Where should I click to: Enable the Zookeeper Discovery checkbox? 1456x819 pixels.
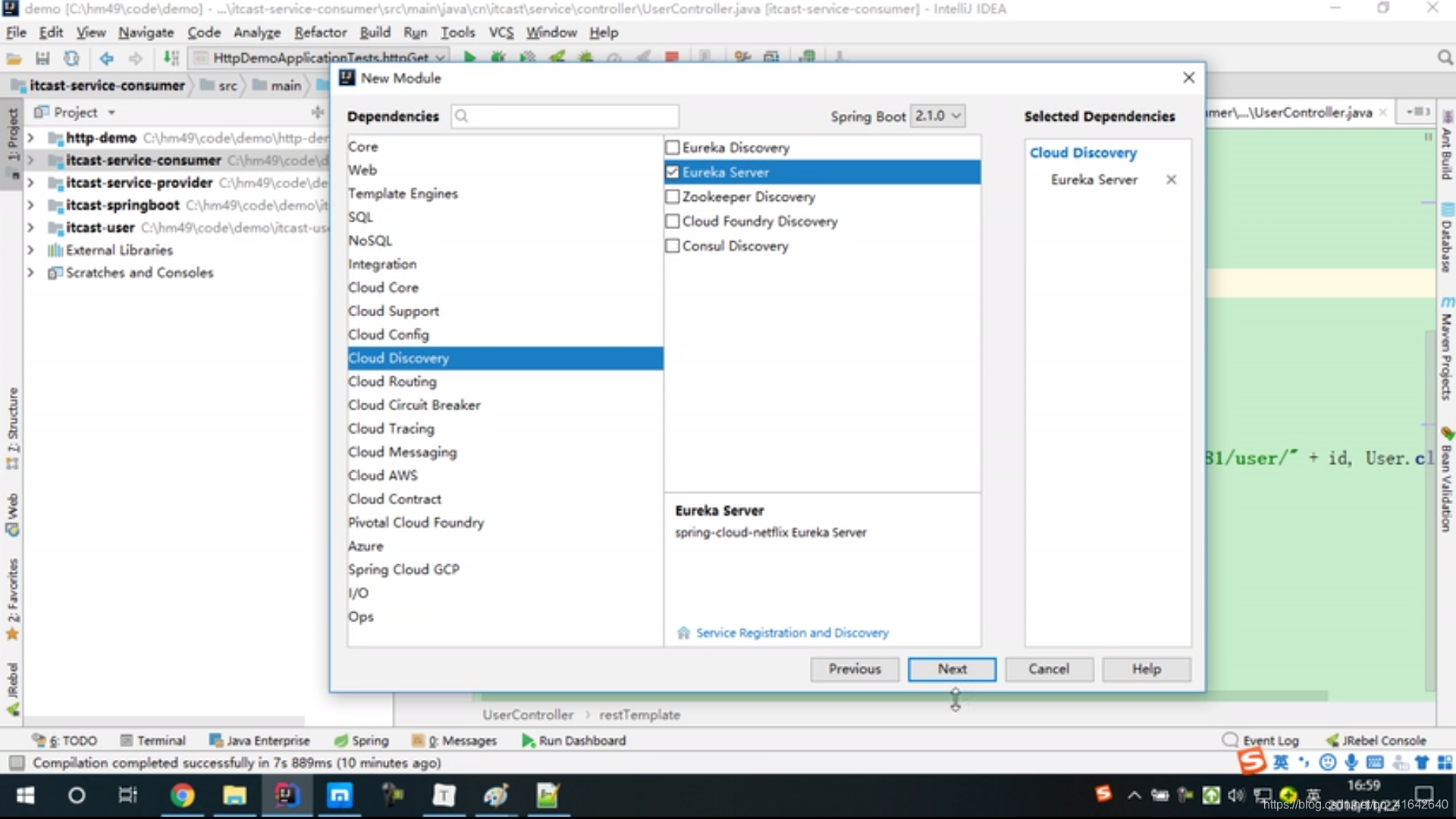click(672, 196)
